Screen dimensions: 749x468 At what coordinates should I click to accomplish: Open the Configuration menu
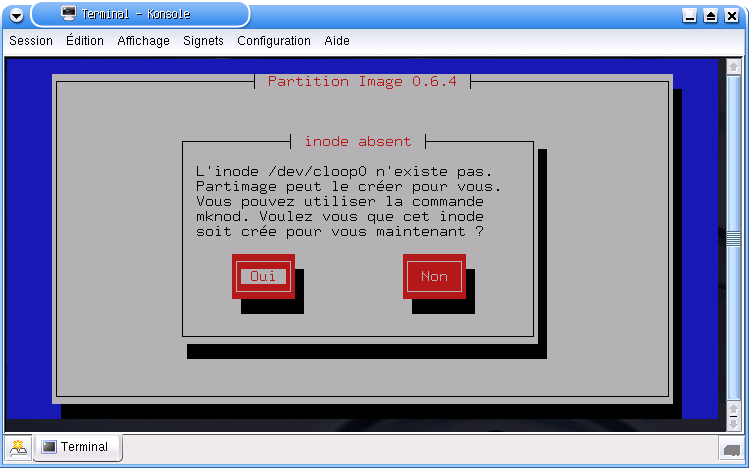274,41
